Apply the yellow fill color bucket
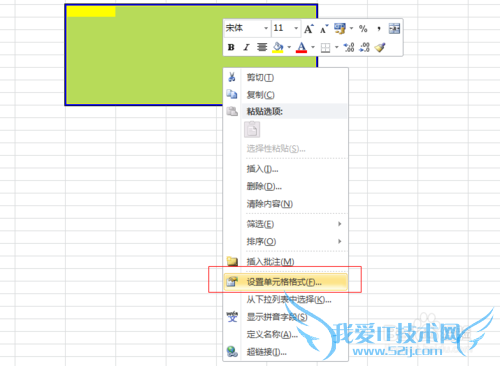 click(x=278, y=47)
